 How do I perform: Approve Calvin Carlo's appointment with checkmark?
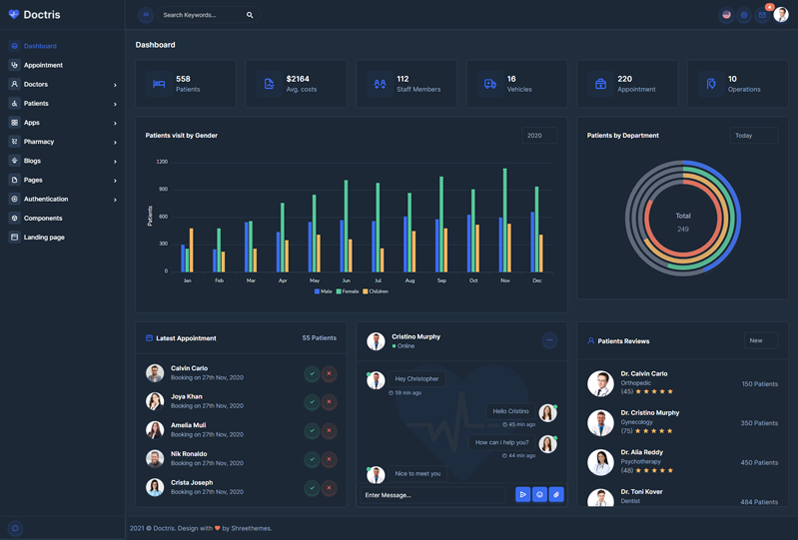coord(312,373)
